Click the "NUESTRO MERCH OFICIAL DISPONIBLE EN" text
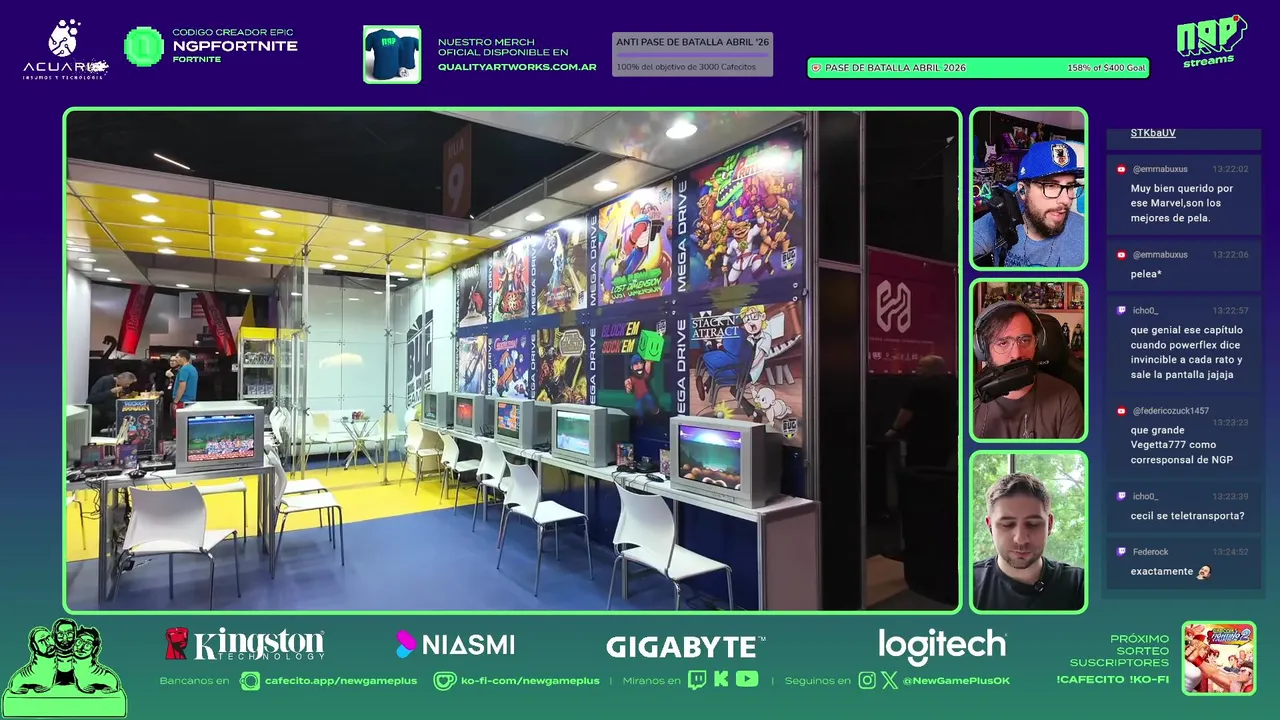 (x=503, y=47)
